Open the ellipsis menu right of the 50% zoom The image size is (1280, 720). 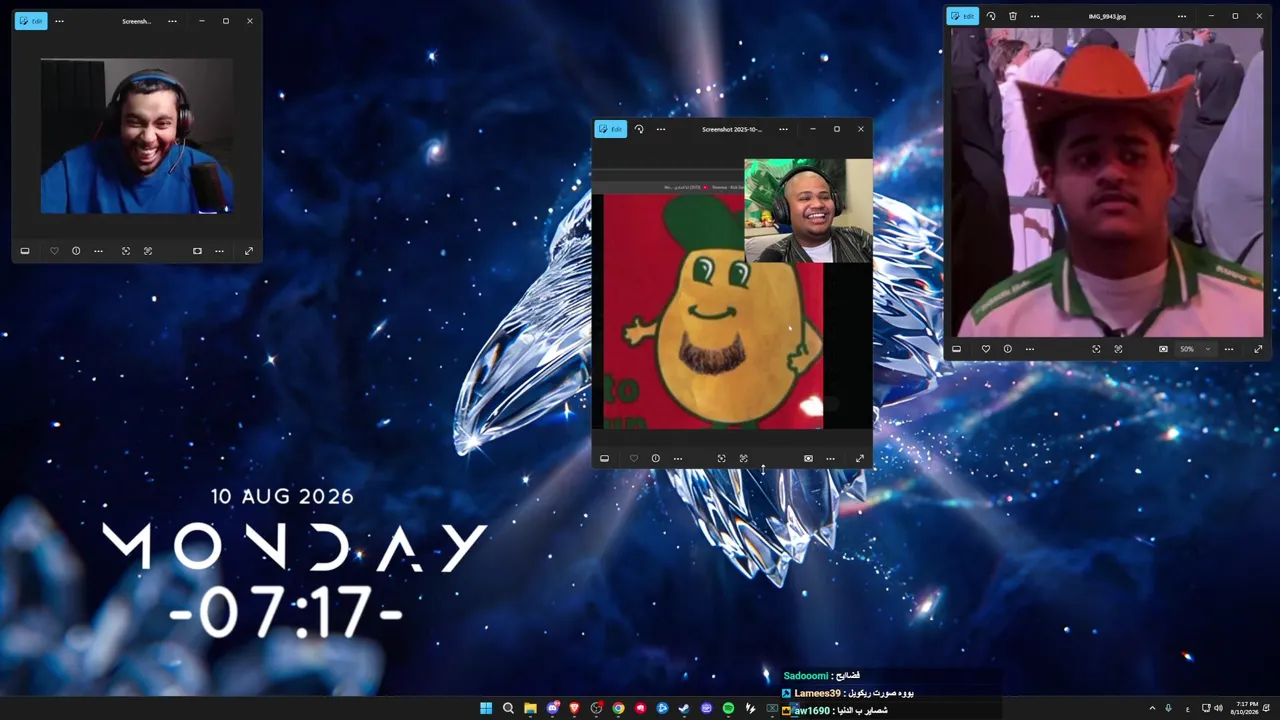(1229, 349)
